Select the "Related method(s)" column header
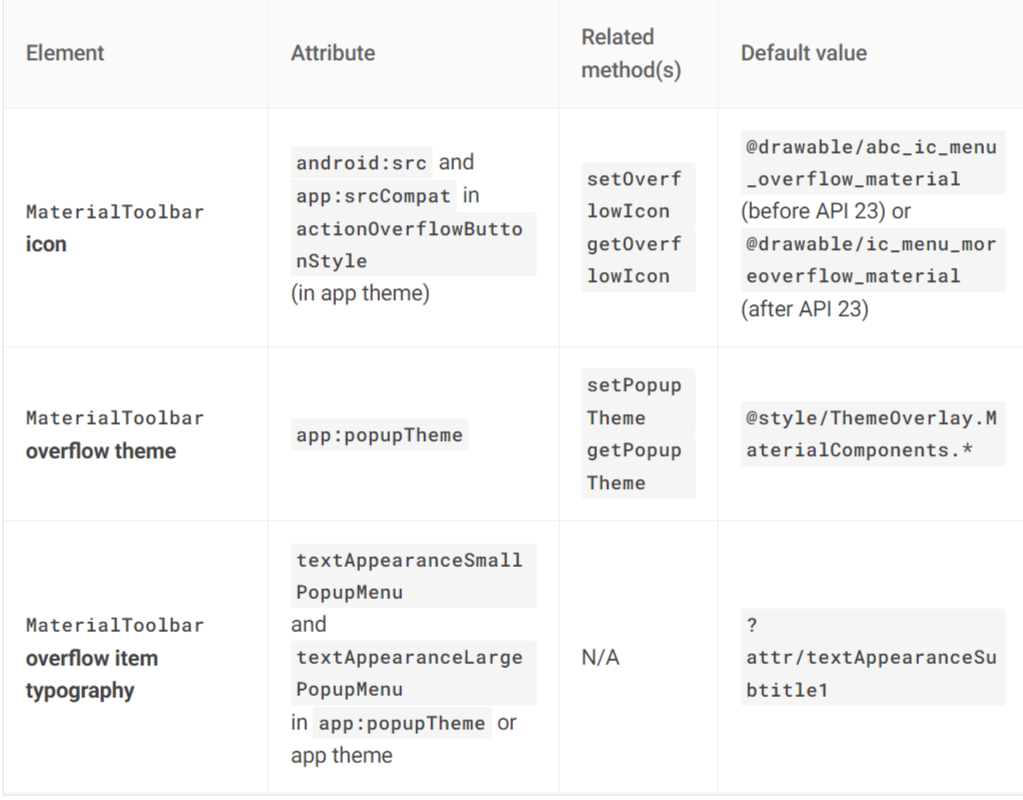Viewport: 1023px width, 800px height. click(x=618, y=54)
